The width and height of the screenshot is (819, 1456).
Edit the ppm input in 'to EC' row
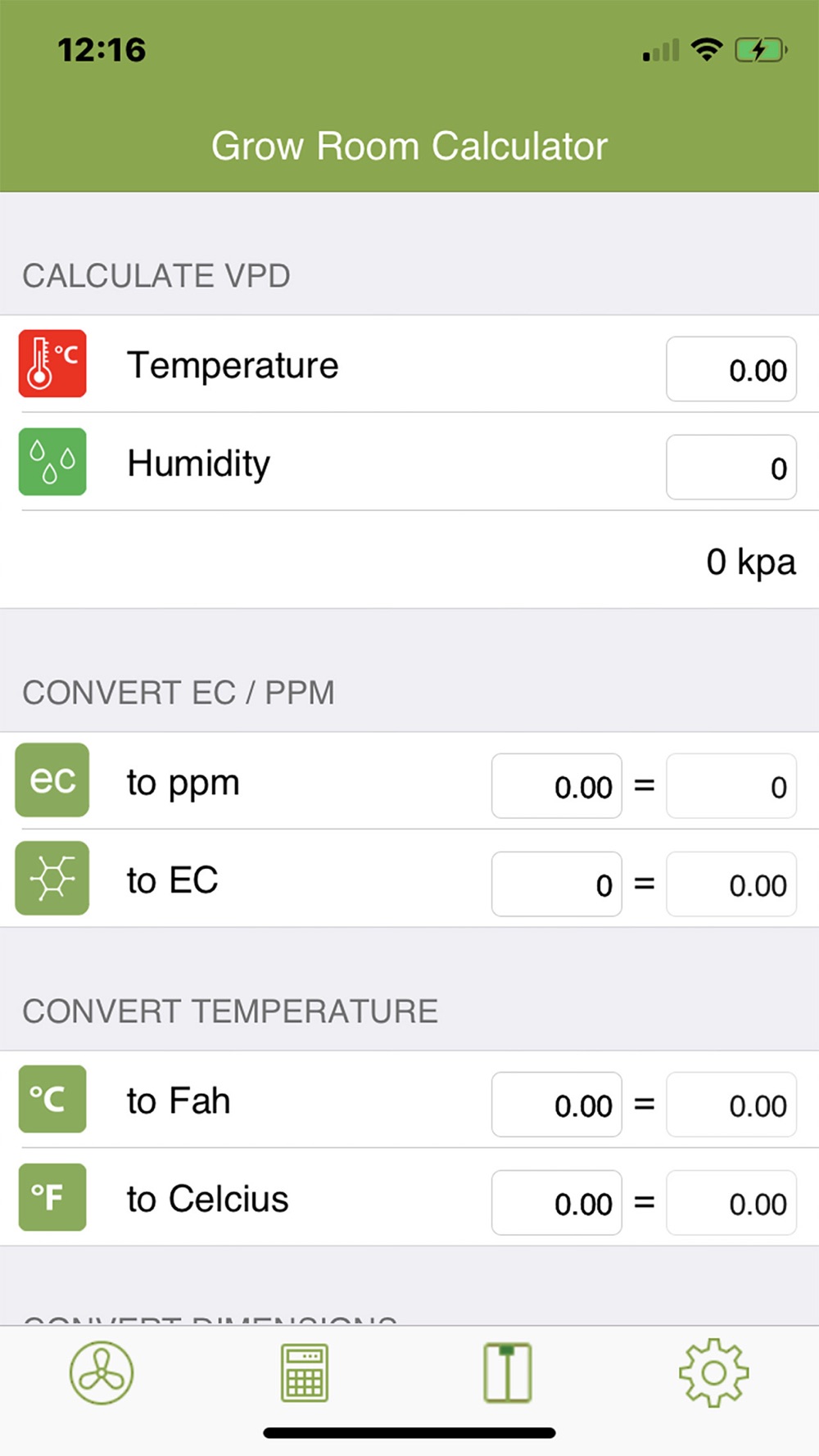pos(557,884)
